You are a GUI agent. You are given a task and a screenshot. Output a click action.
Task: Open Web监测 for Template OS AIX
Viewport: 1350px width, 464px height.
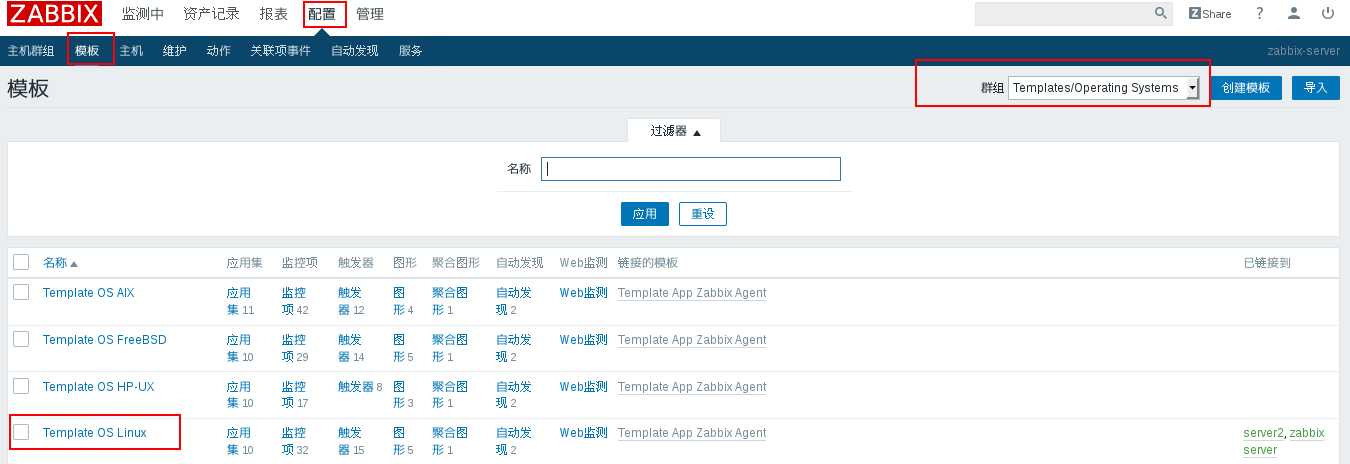coord(583,293)
